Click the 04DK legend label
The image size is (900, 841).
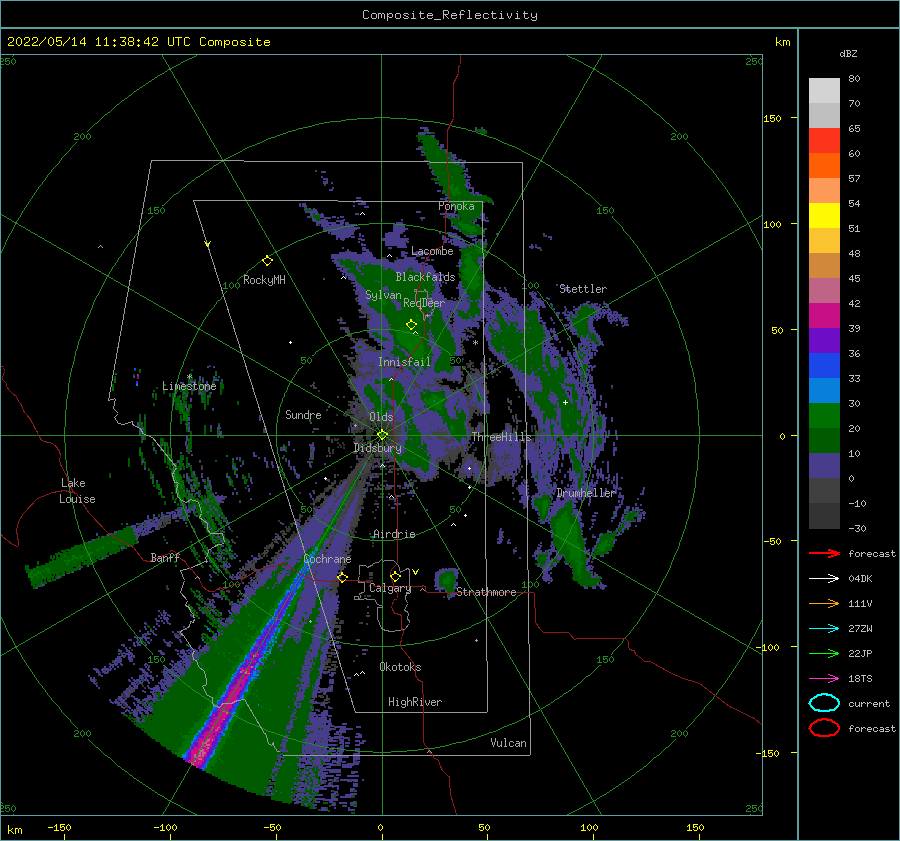point(860,578)
